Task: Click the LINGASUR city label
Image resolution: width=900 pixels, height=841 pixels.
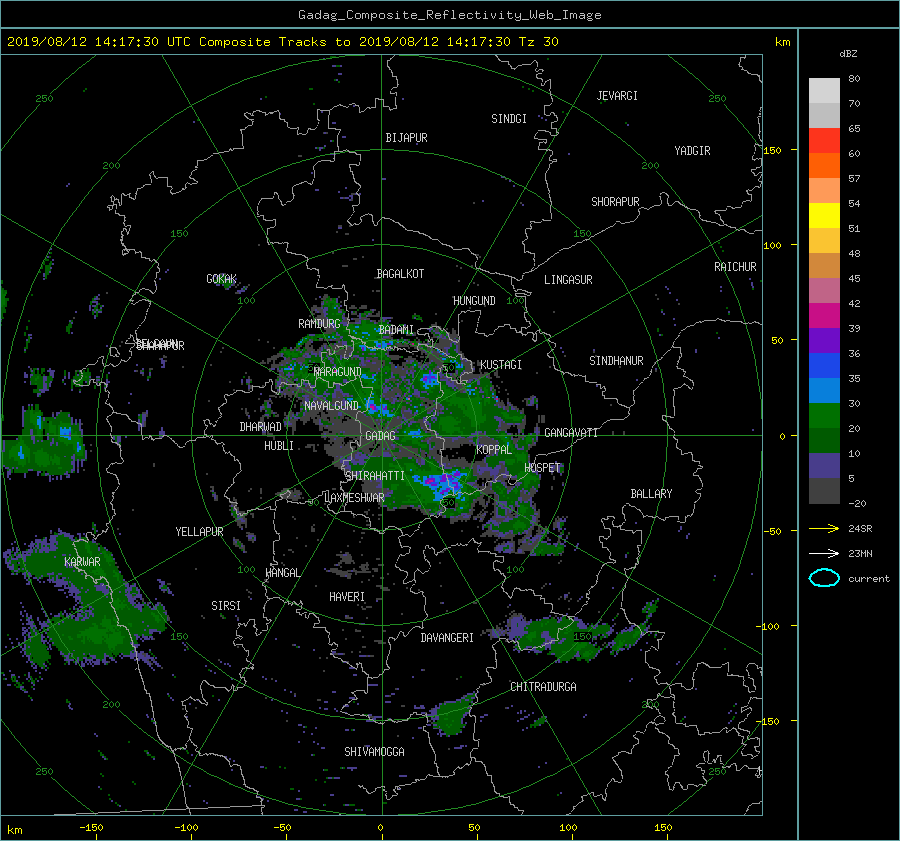Action: click(x=568, y=280)
